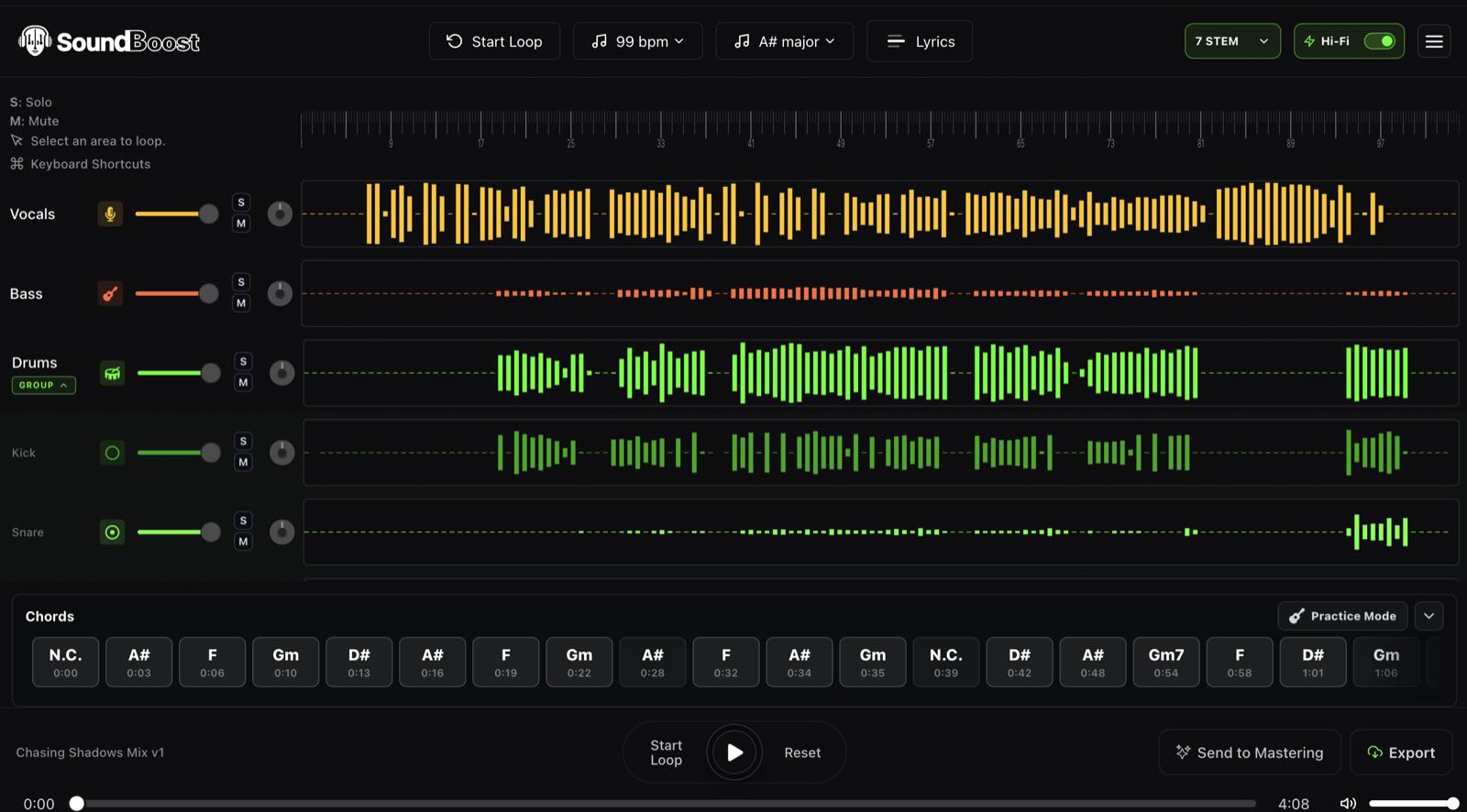Click the Bass waveform track

tap(880, 293)
